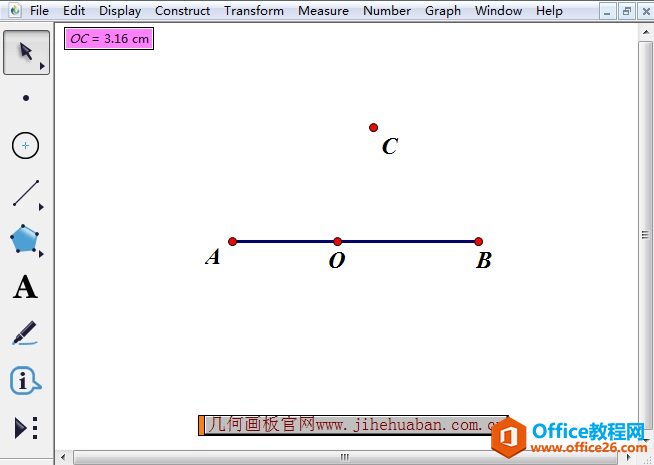The height and width of the screenshot is (465, 654).
Task: Click the Sketchpad document icon in menu bar
Action: tap(15, 10)
